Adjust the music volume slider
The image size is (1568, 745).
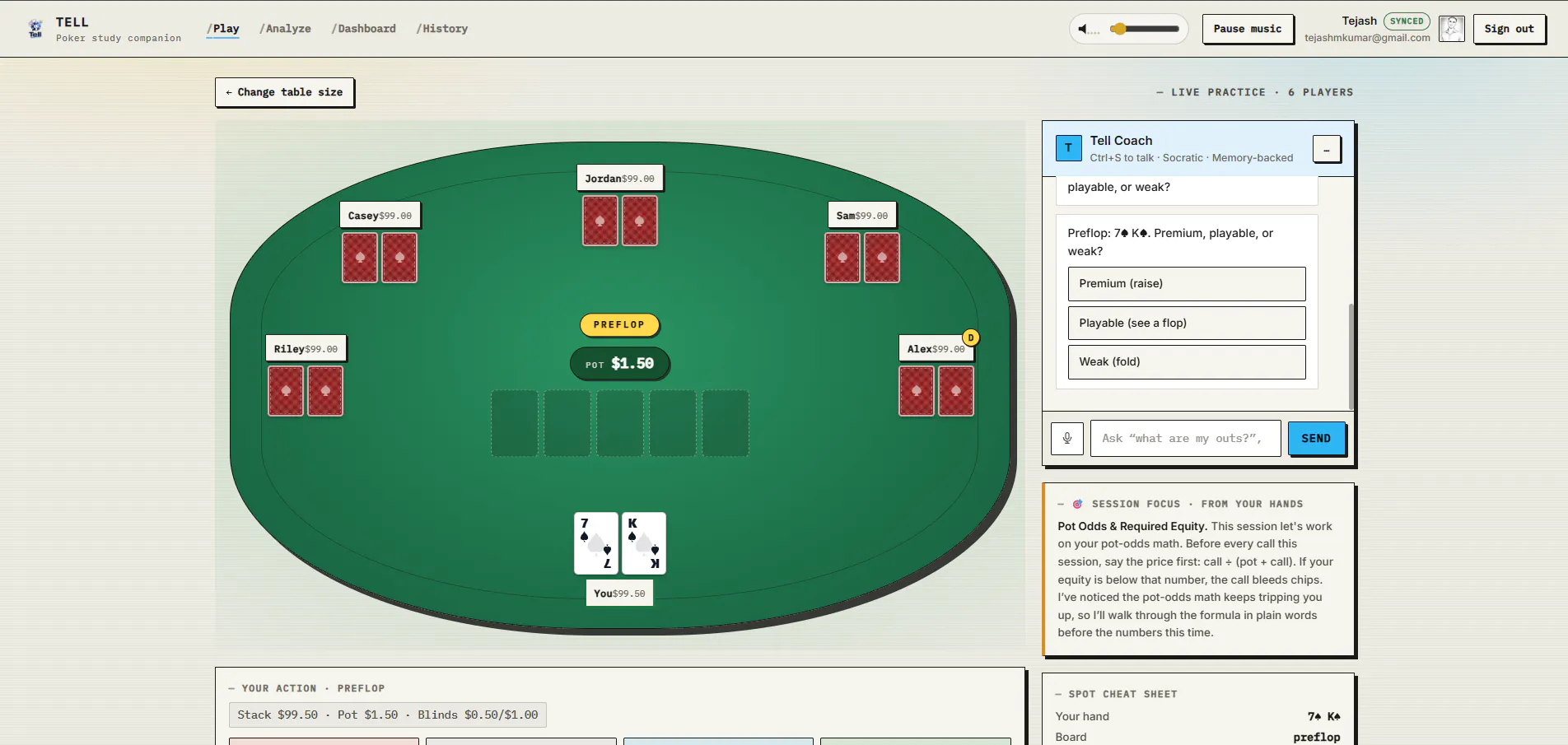1145,29
